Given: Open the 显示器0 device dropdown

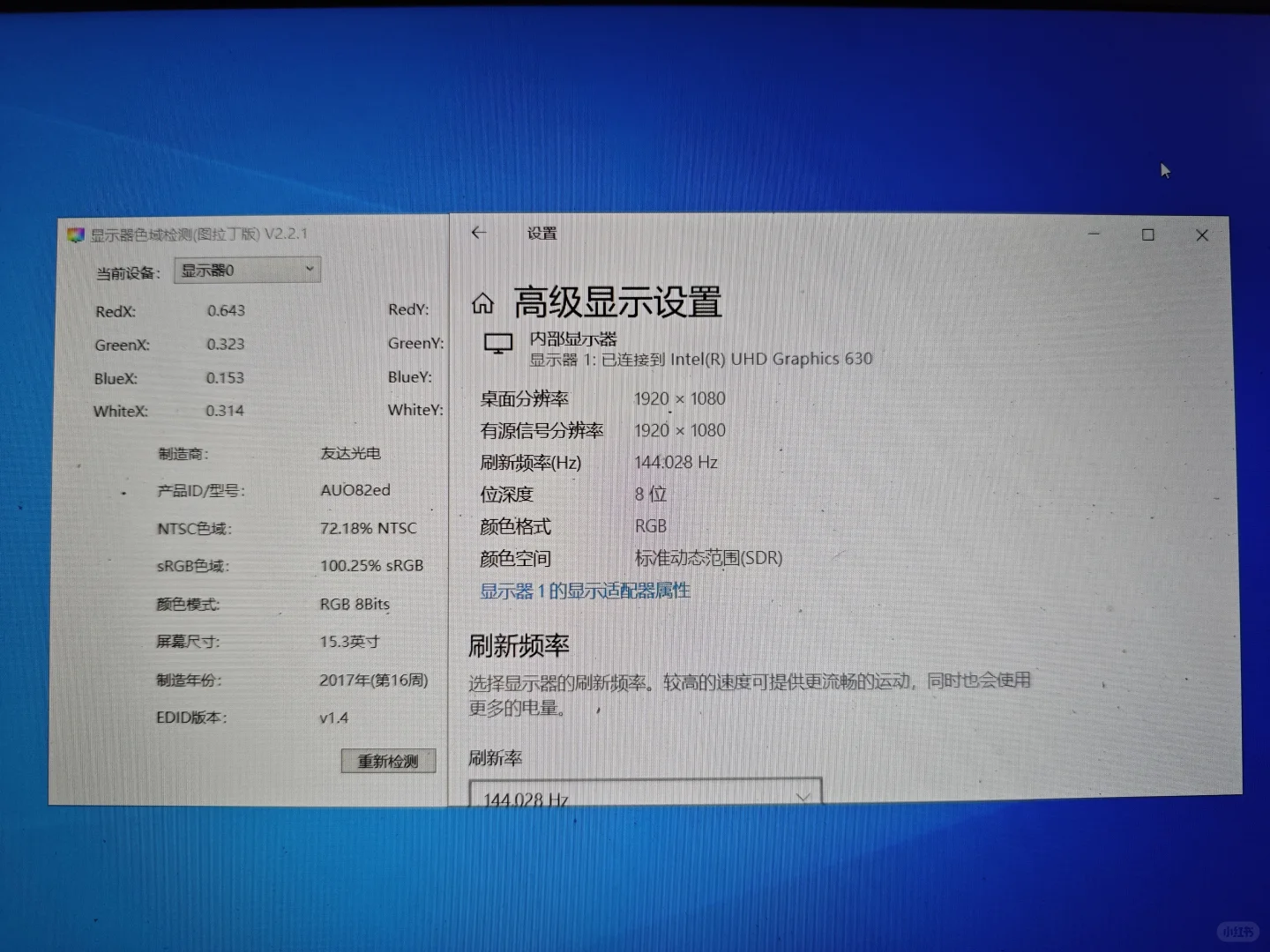Looking at the screenshot, I should point(247,270).
